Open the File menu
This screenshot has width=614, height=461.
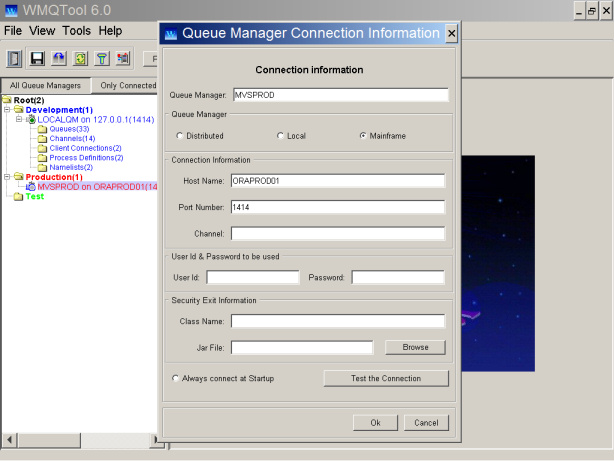coord(13,31)
